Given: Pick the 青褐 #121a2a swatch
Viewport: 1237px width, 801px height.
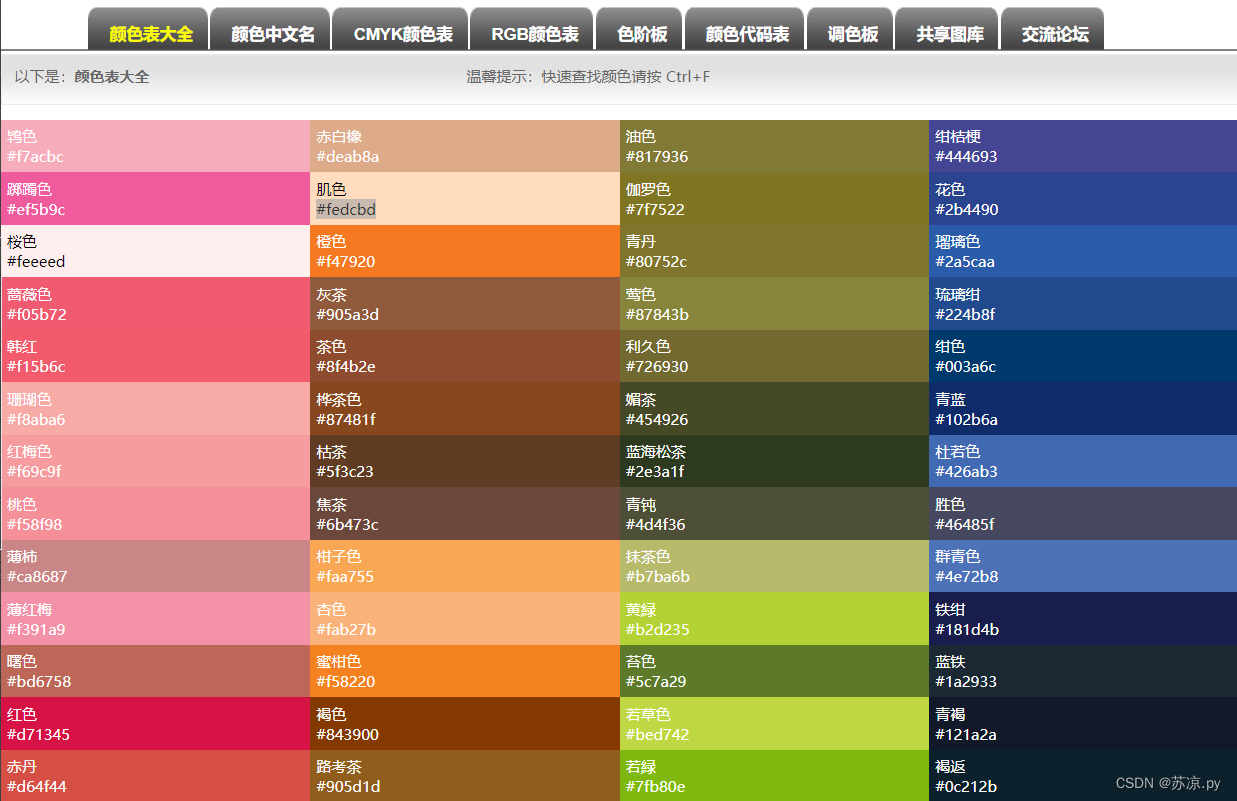Looking at the screenshot, I should pyautogui.click(x=1083, y=723).
